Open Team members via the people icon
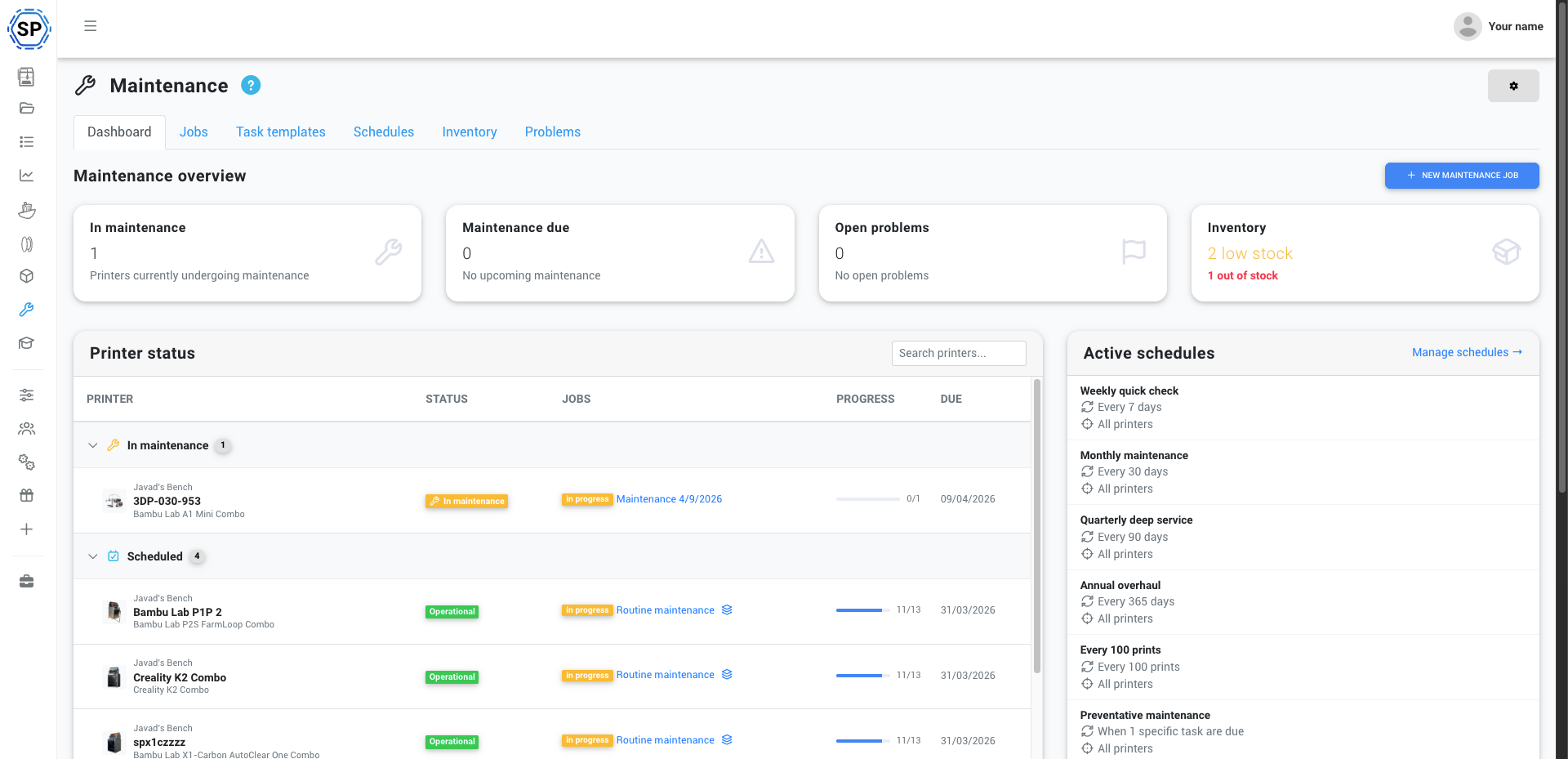The height and width of the screenshot is (759, 1568). (27, 428)
